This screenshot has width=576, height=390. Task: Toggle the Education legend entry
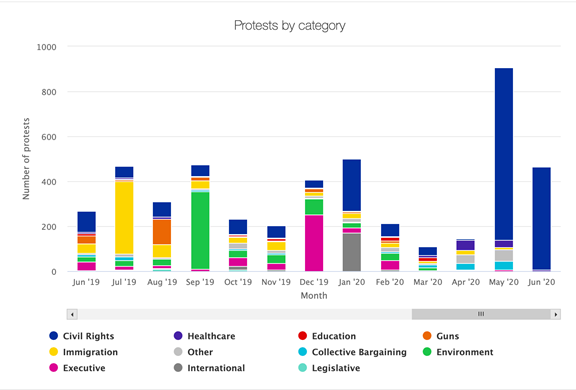pyautogui.click(x=327, y=336)
